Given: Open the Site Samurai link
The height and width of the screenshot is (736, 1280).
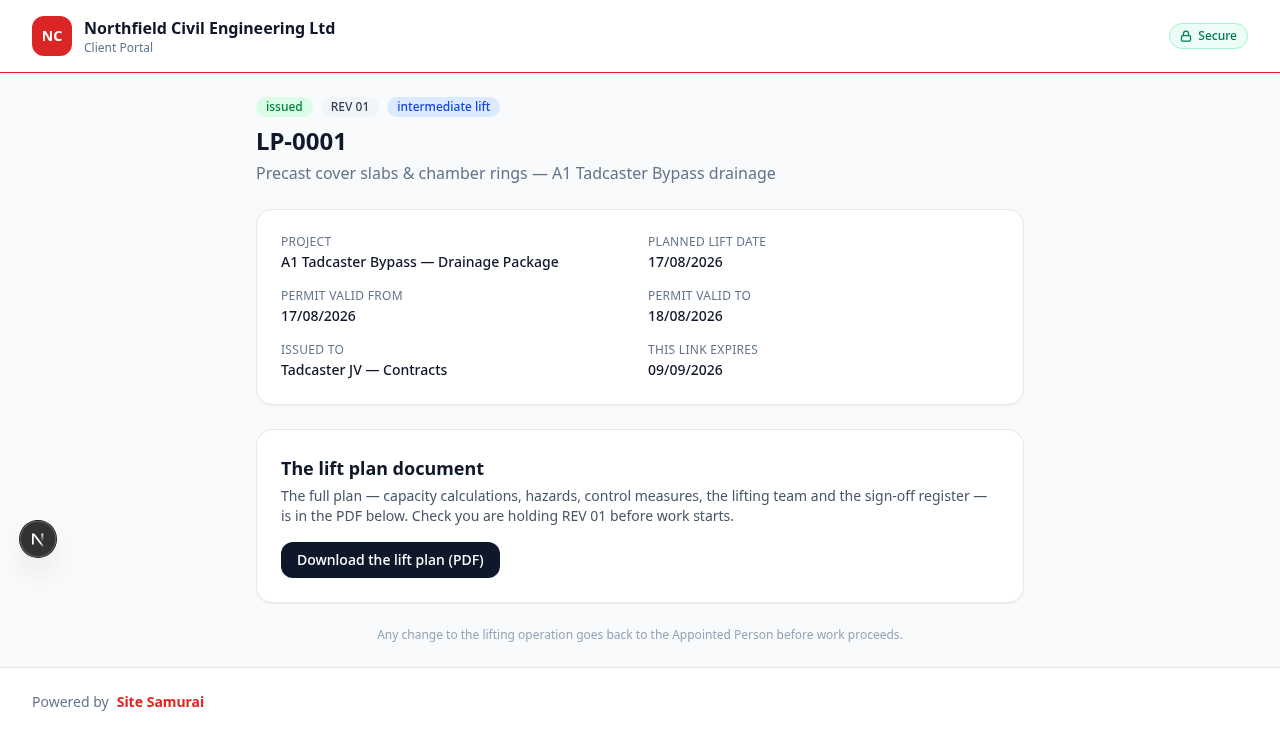Looking at the screenshot, I should coord(160,702).
